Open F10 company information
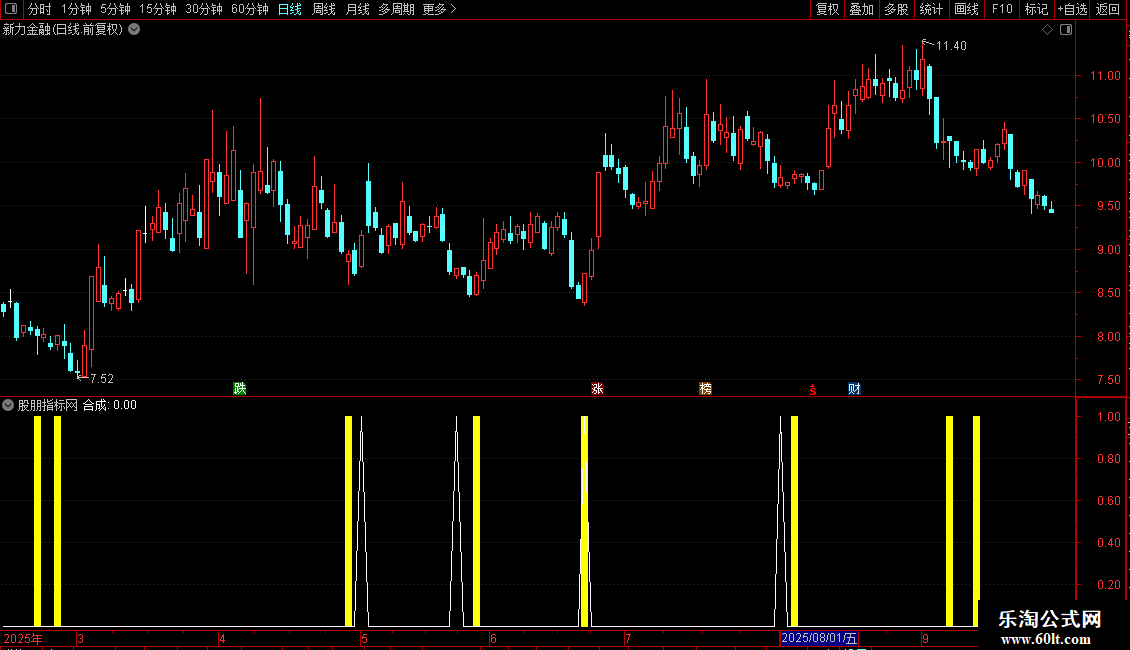This screenshot has height=650, width=1130. [x=1002, y=9]
